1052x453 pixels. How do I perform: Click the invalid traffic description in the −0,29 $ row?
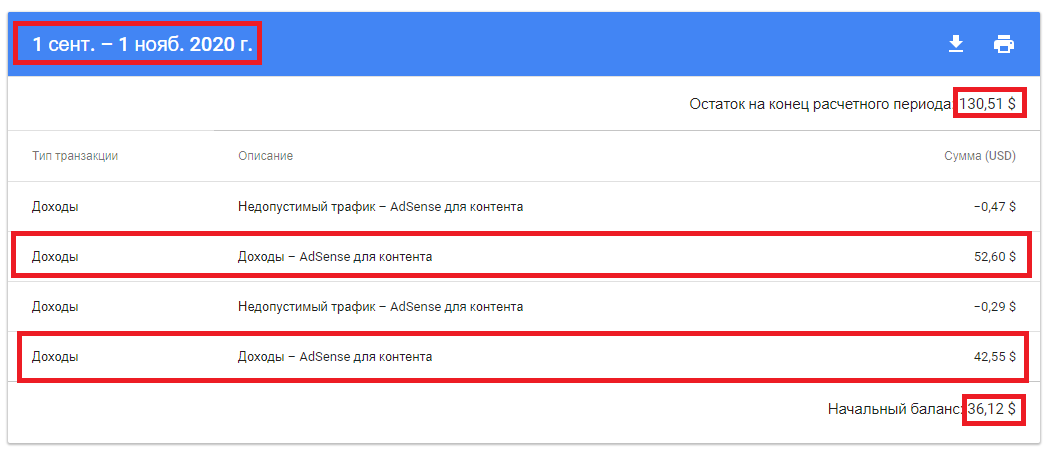tap(380, 307)
